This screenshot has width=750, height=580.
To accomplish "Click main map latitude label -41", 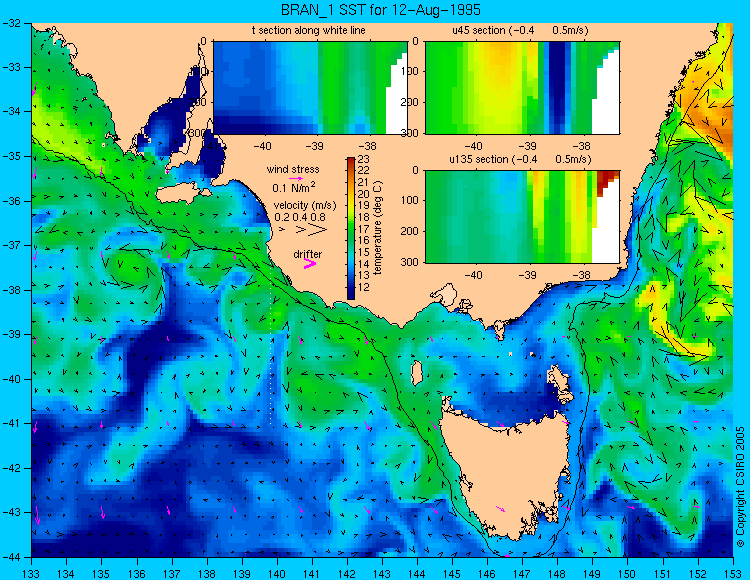I will coord(11,424).
